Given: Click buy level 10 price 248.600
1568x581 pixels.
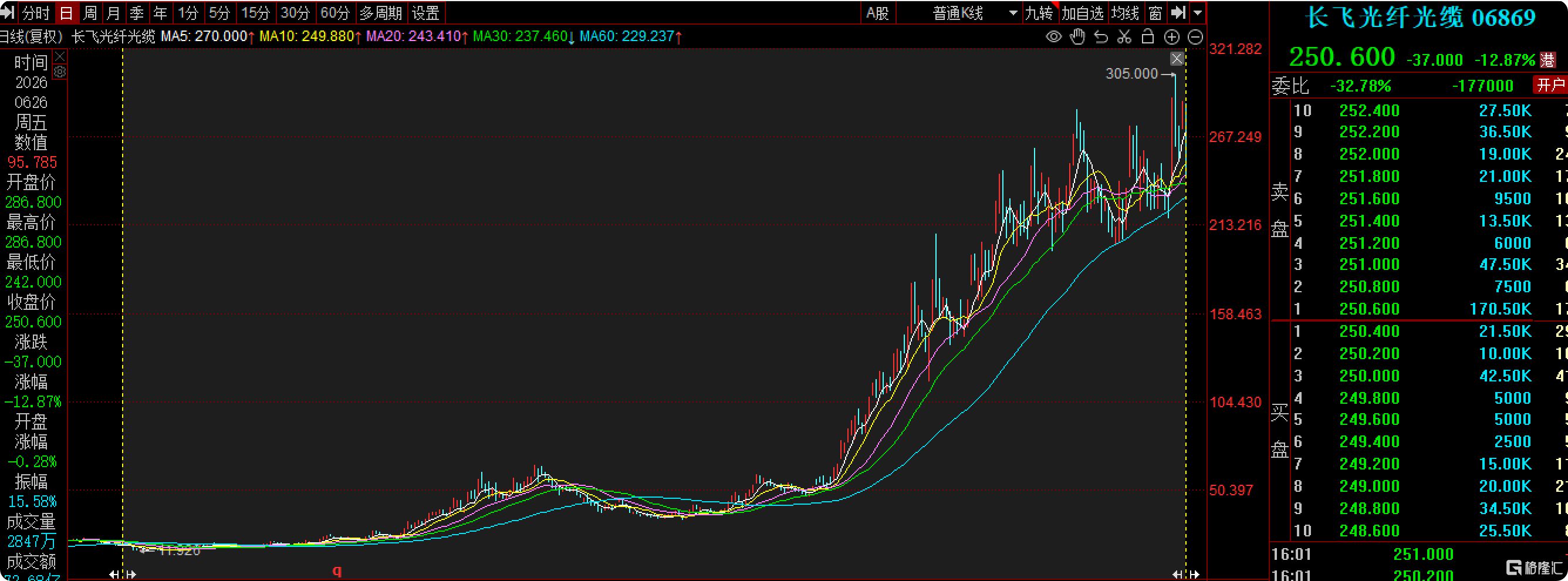Looking at the screenshot, I should [1369, 531].
